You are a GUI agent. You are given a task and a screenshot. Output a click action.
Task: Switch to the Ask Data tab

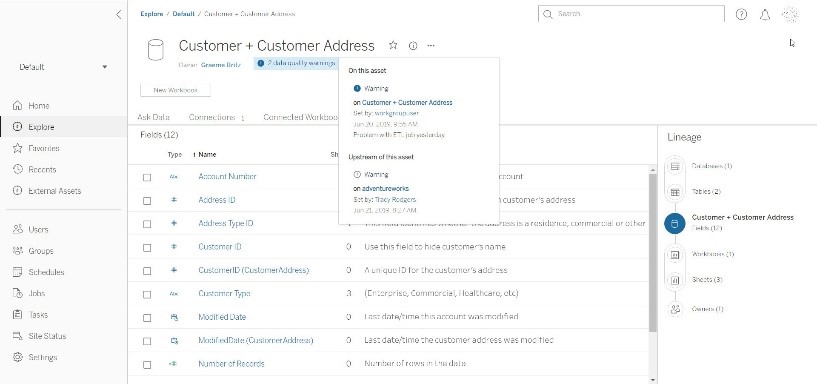(153, 117)
